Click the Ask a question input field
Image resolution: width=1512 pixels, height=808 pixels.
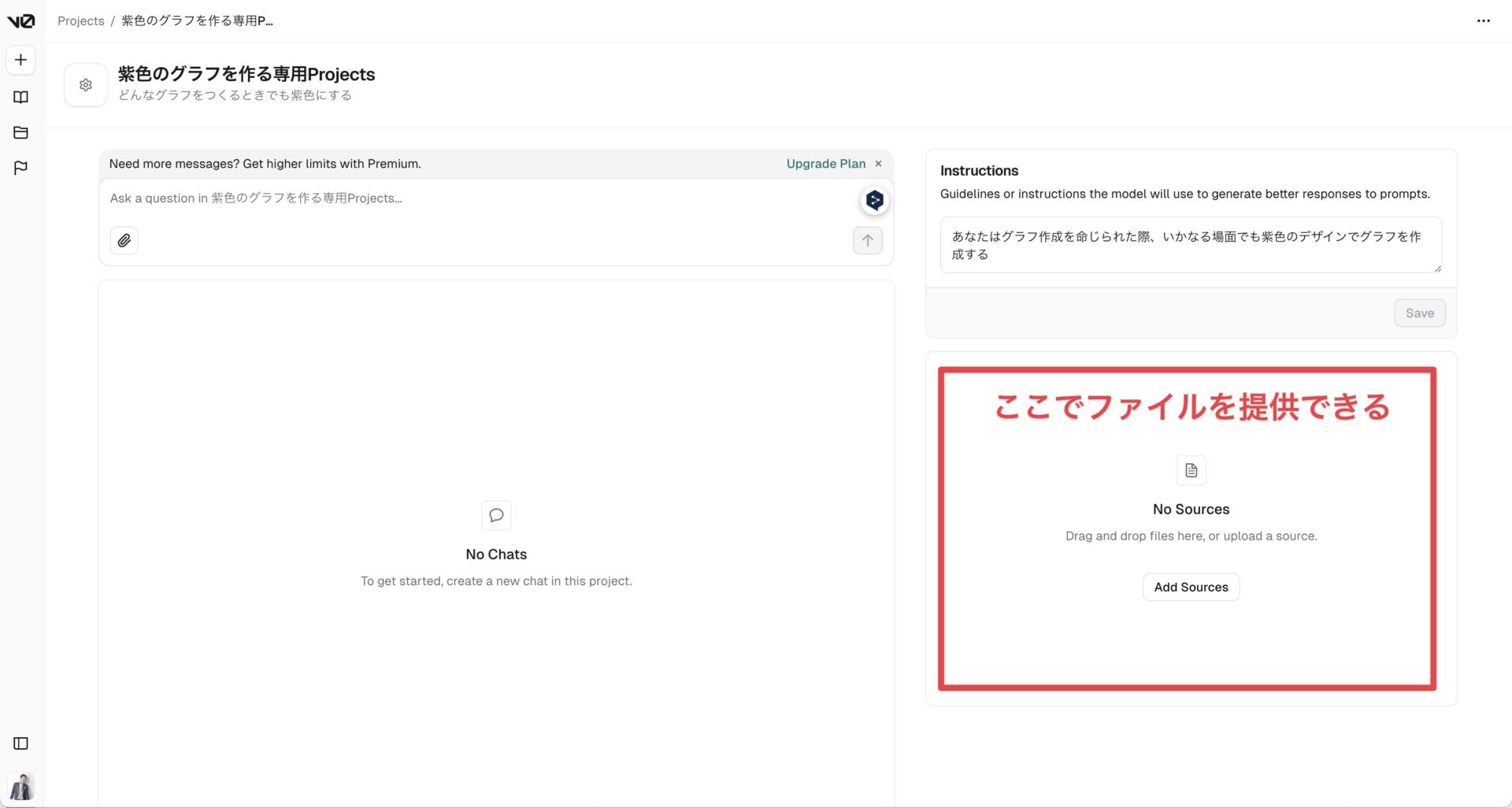coord(472,198)
